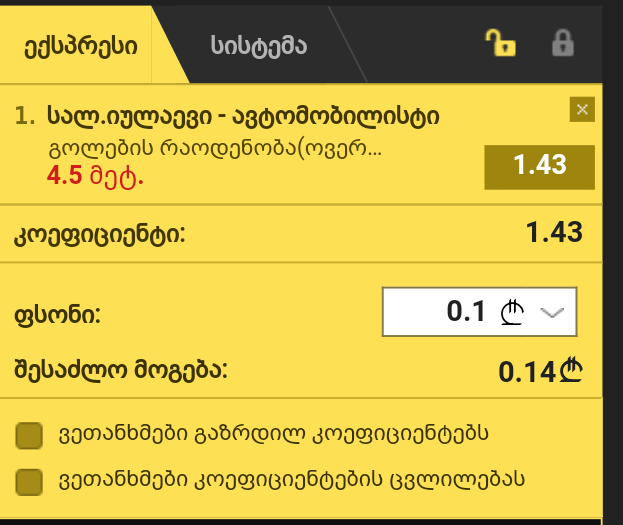Switch to the ექსპრესი tab
Screen dimensions: 623x525
click(81, 46)
